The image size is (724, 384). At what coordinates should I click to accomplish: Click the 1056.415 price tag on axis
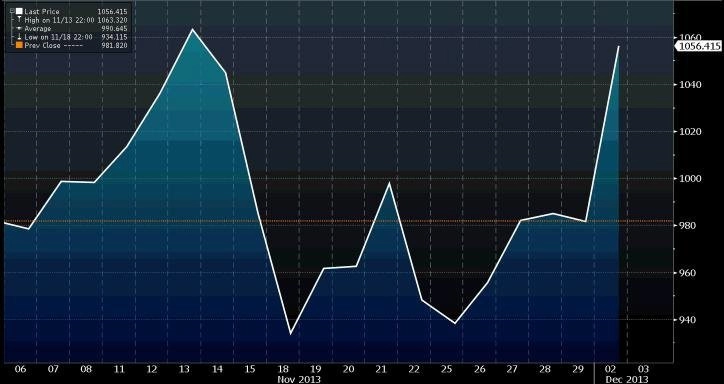point(699,46)
